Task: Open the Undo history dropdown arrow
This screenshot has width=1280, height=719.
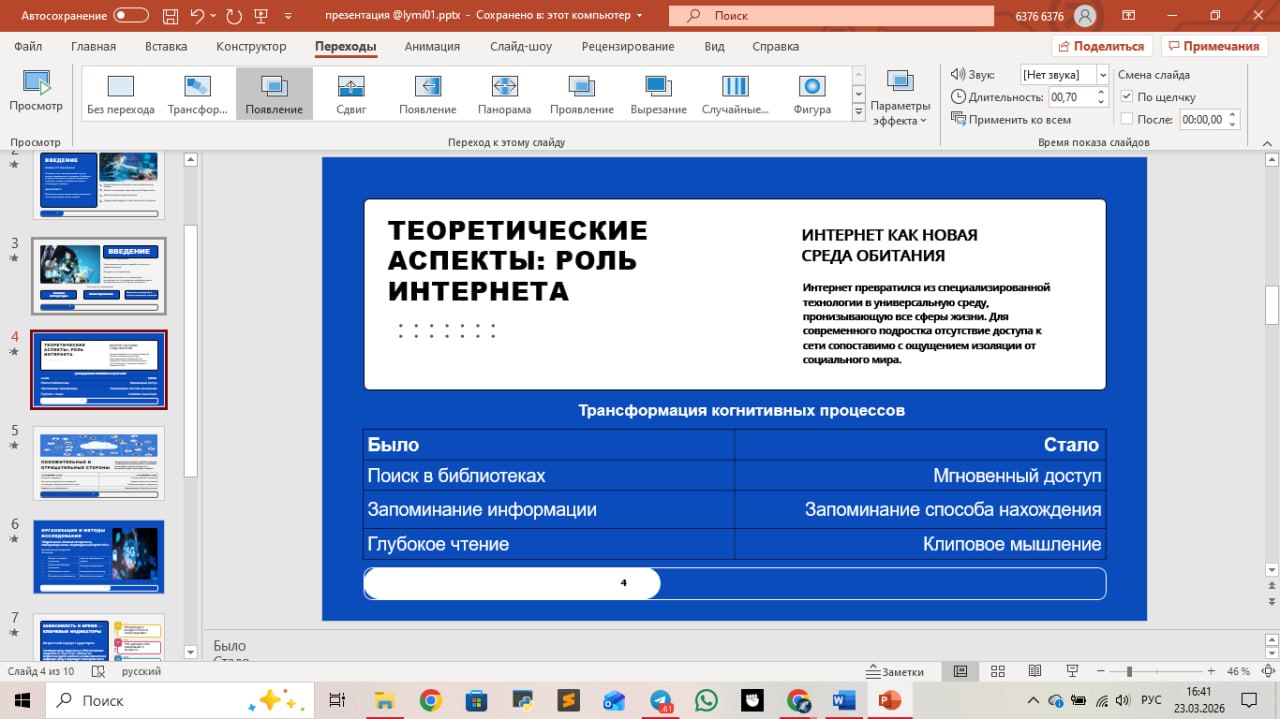Action: pos(214,16)
